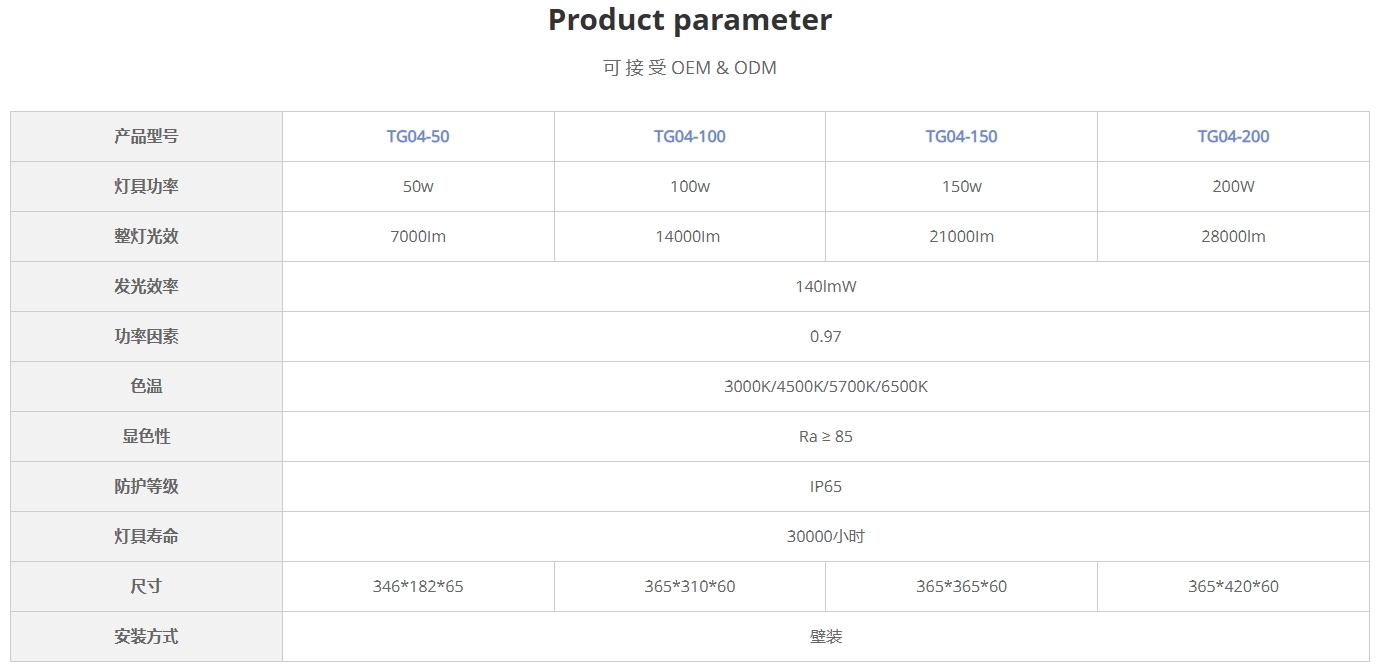This screenshot has width=1378, height=672.
Task: Open the TG04-100 model link
Action: click(x=689, y=137)
